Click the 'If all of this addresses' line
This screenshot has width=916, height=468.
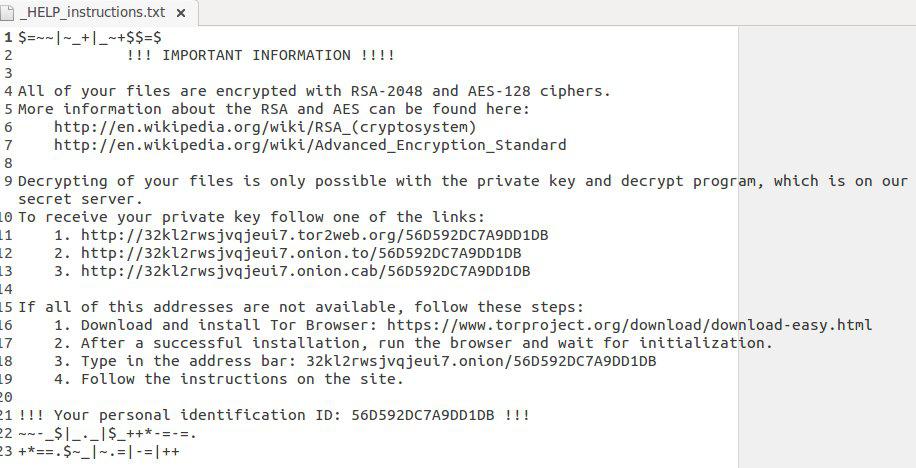300,307
